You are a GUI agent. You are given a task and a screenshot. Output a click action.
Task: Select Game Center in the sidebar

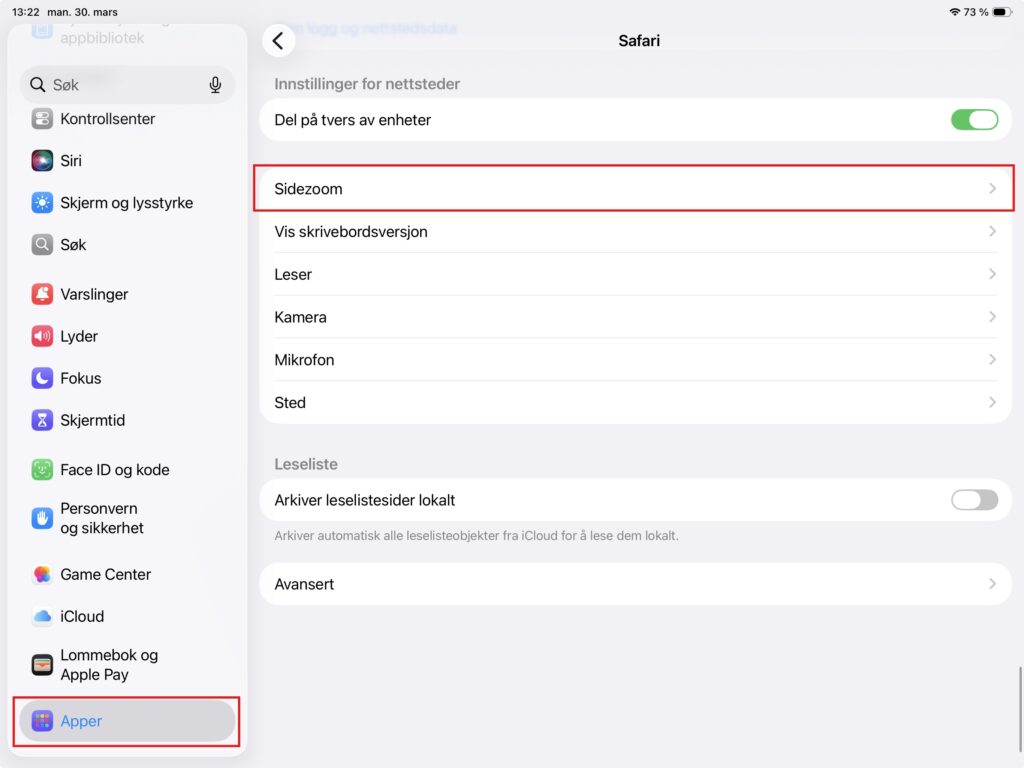click(x=127, y=574)
